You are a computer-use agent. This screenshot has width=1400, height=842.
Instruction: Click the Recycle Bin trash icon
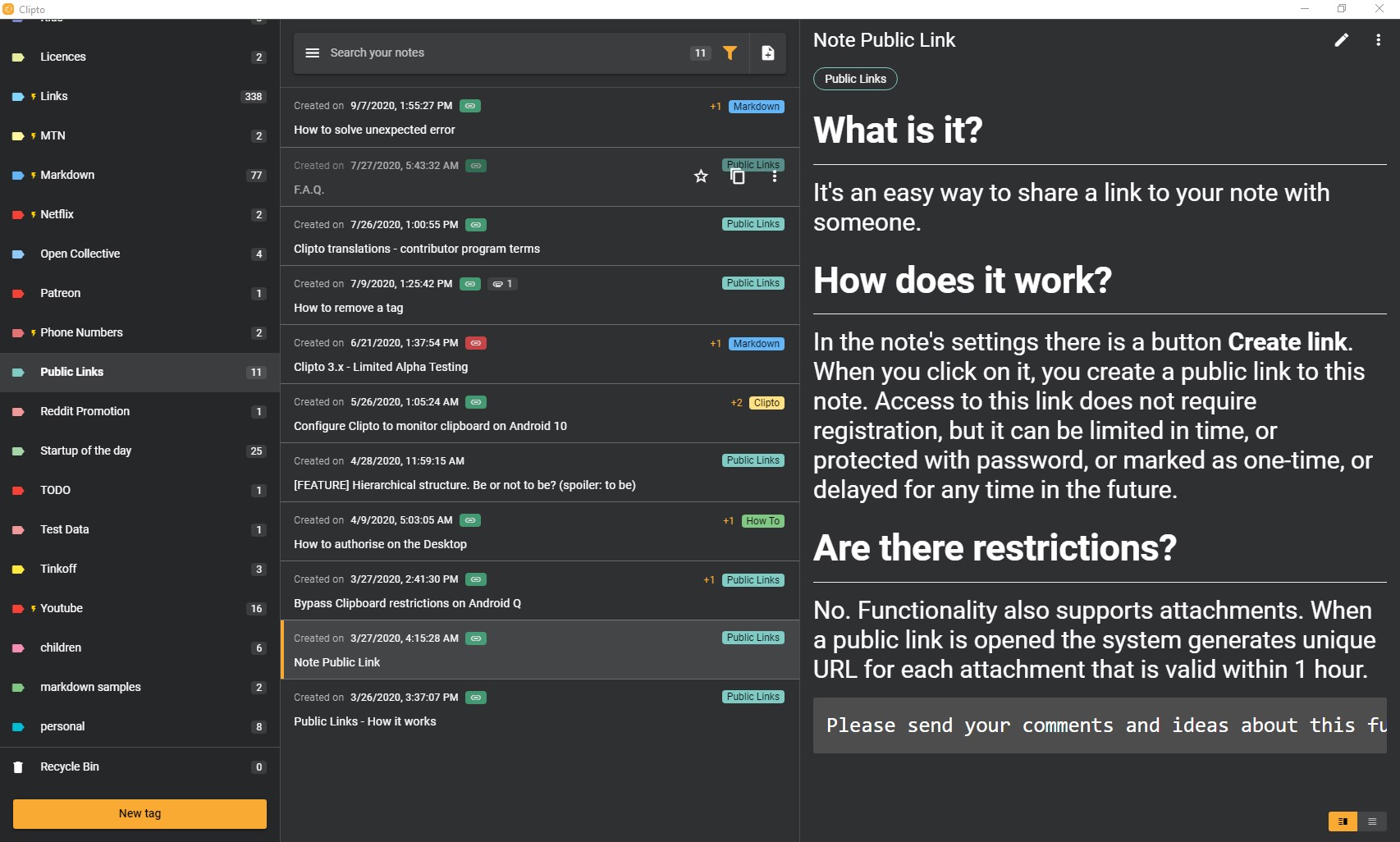[x=18, y=767]
